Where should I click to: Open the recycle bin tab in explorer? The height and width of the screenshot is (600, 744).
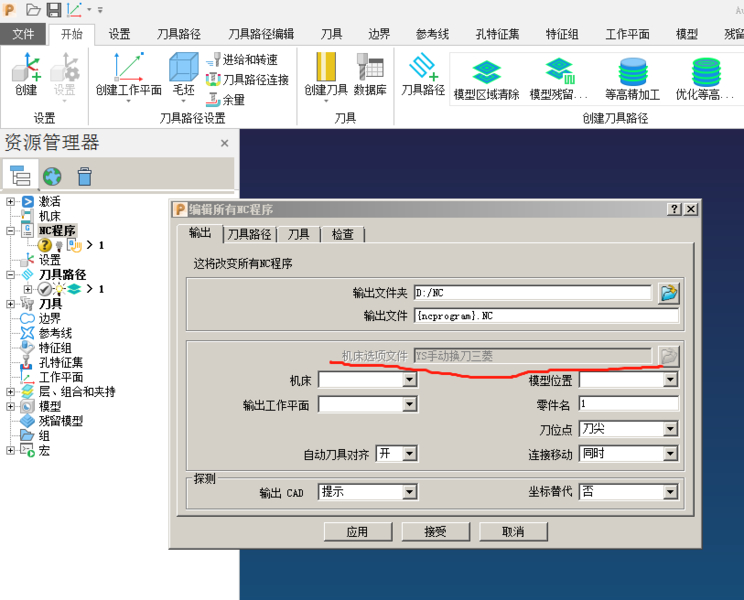[x=84, y=176]
